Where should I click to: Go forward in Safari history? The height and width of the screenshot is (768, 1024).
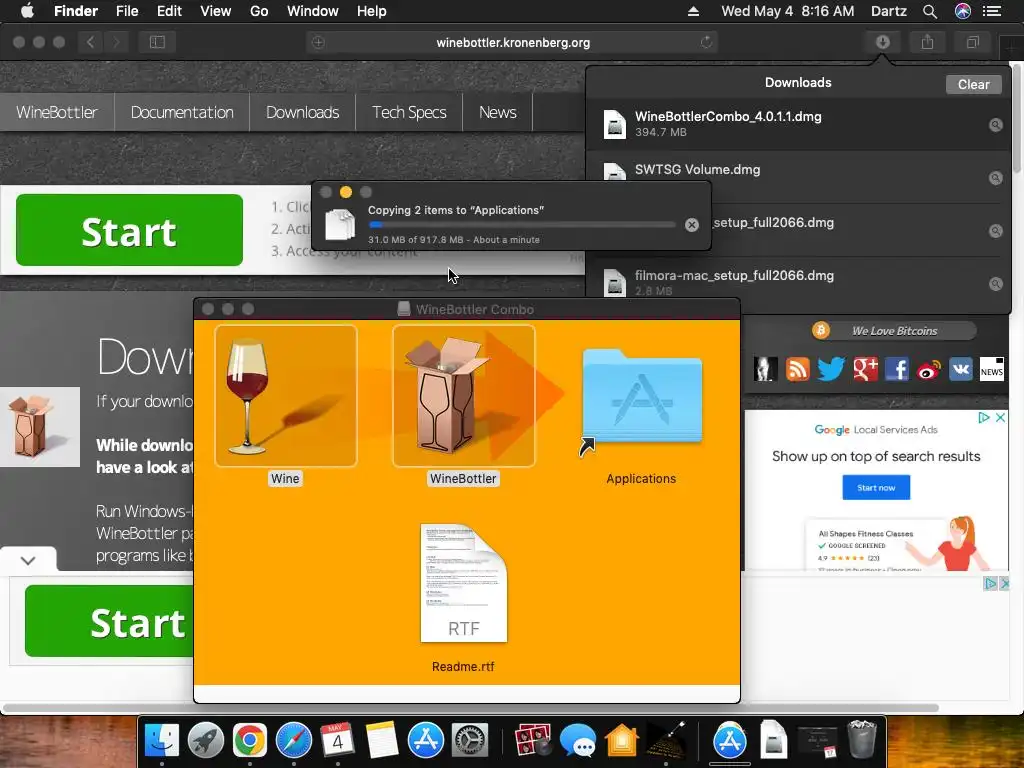(x=116, y=42)
